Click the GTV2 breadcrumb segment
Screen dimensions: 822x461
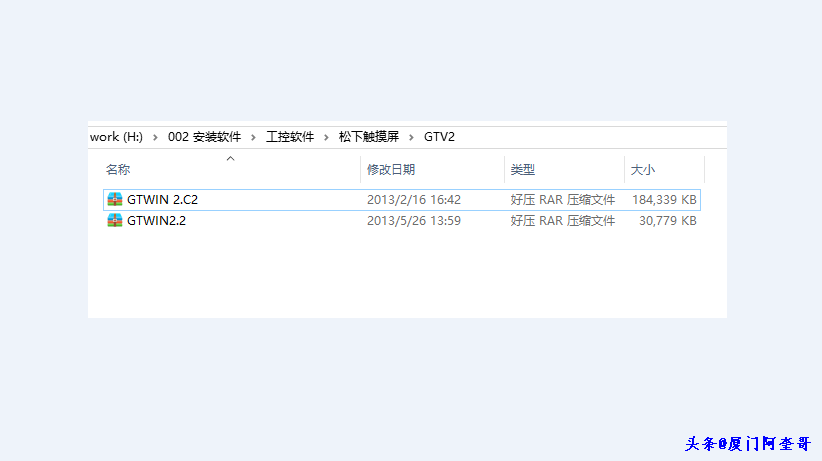point(439,137)
